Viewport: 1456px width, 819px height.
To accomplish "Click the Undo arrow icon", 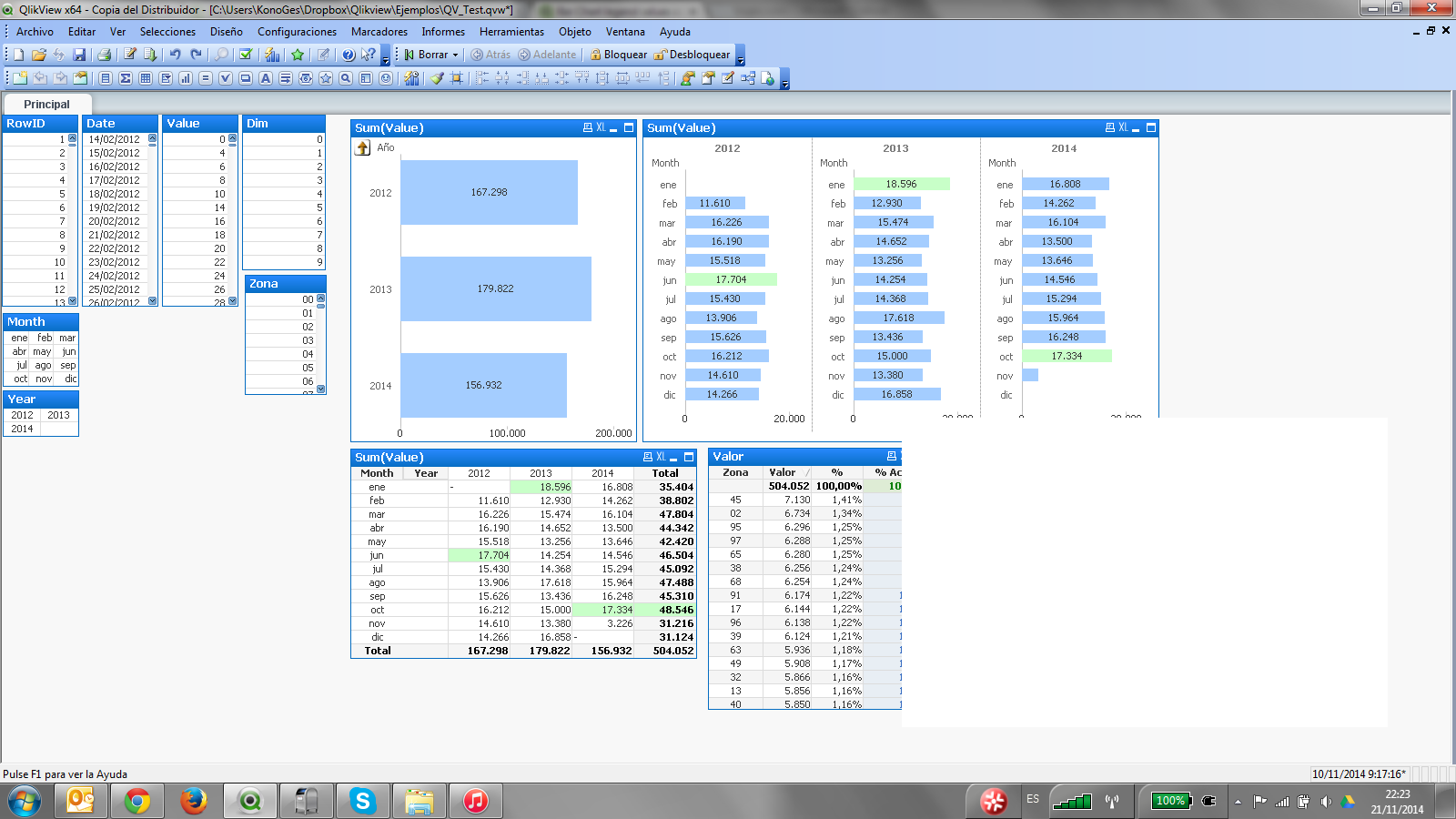I will [175, 55].
